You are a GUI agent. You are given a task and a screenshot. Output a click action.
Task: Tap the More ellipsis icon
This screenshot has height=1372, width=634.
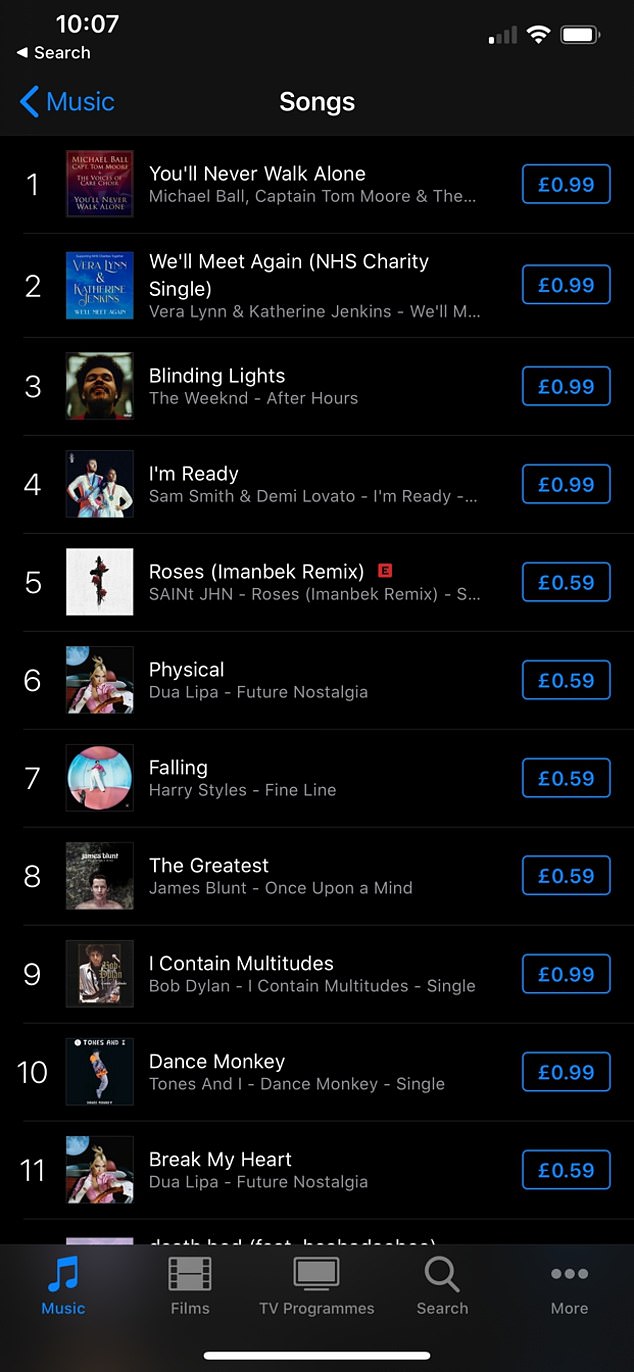pyautogui.click(x=569, y=1275)
